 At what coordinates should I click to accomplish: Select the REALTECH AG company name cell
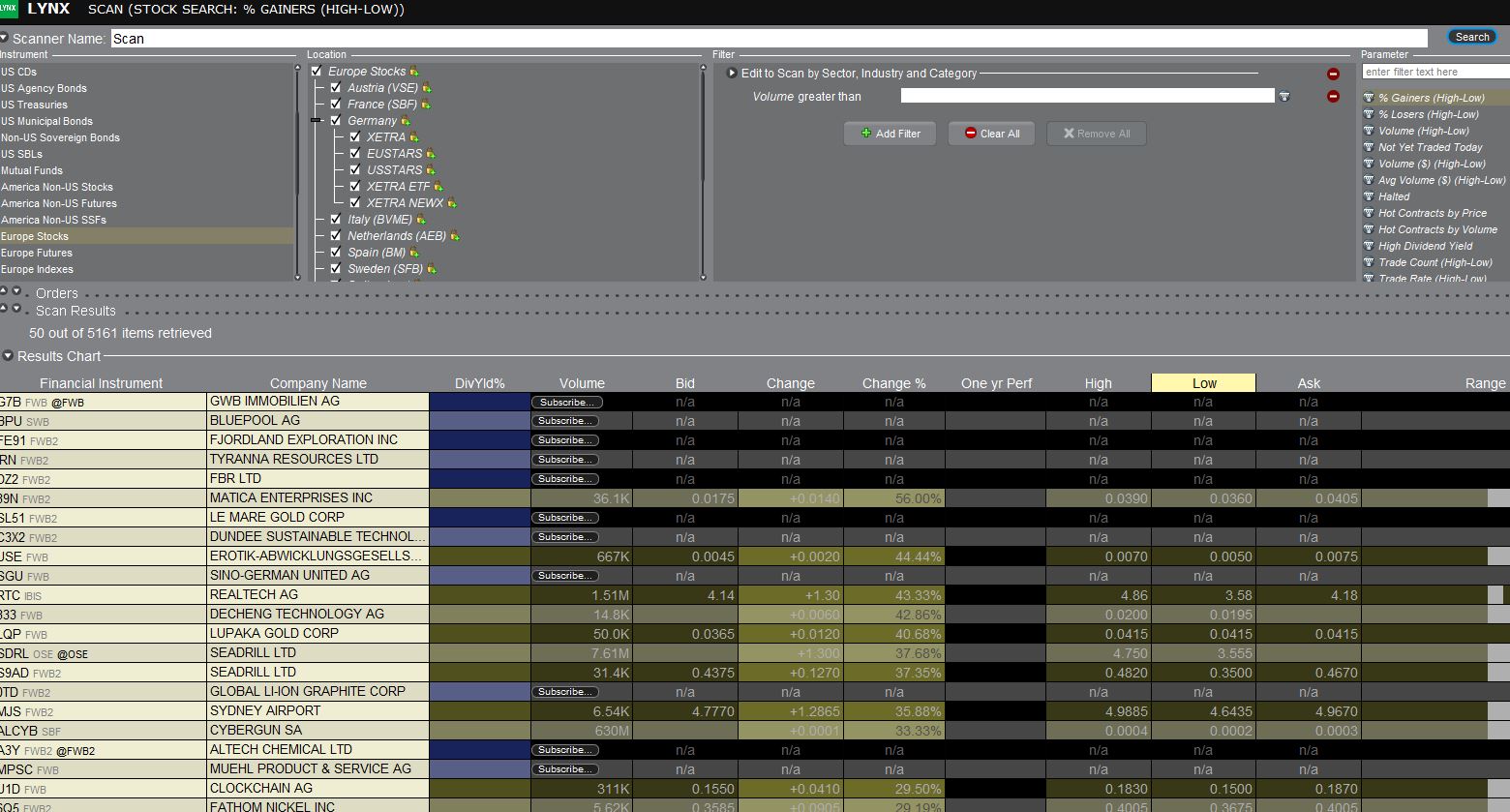coord(318,595)
